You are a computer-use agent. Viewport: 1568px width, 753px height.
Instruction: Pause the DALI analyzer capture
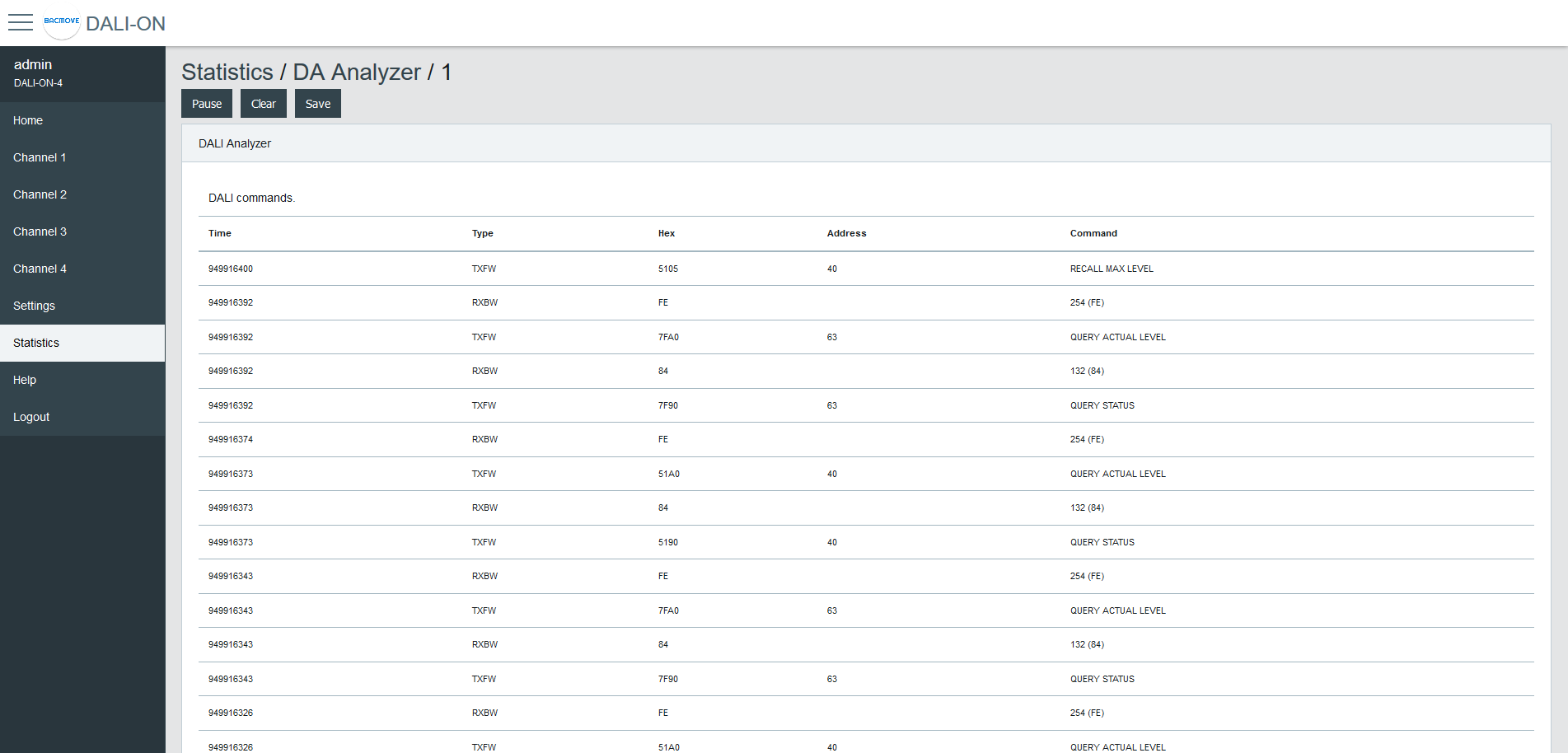tap(206, 103)
